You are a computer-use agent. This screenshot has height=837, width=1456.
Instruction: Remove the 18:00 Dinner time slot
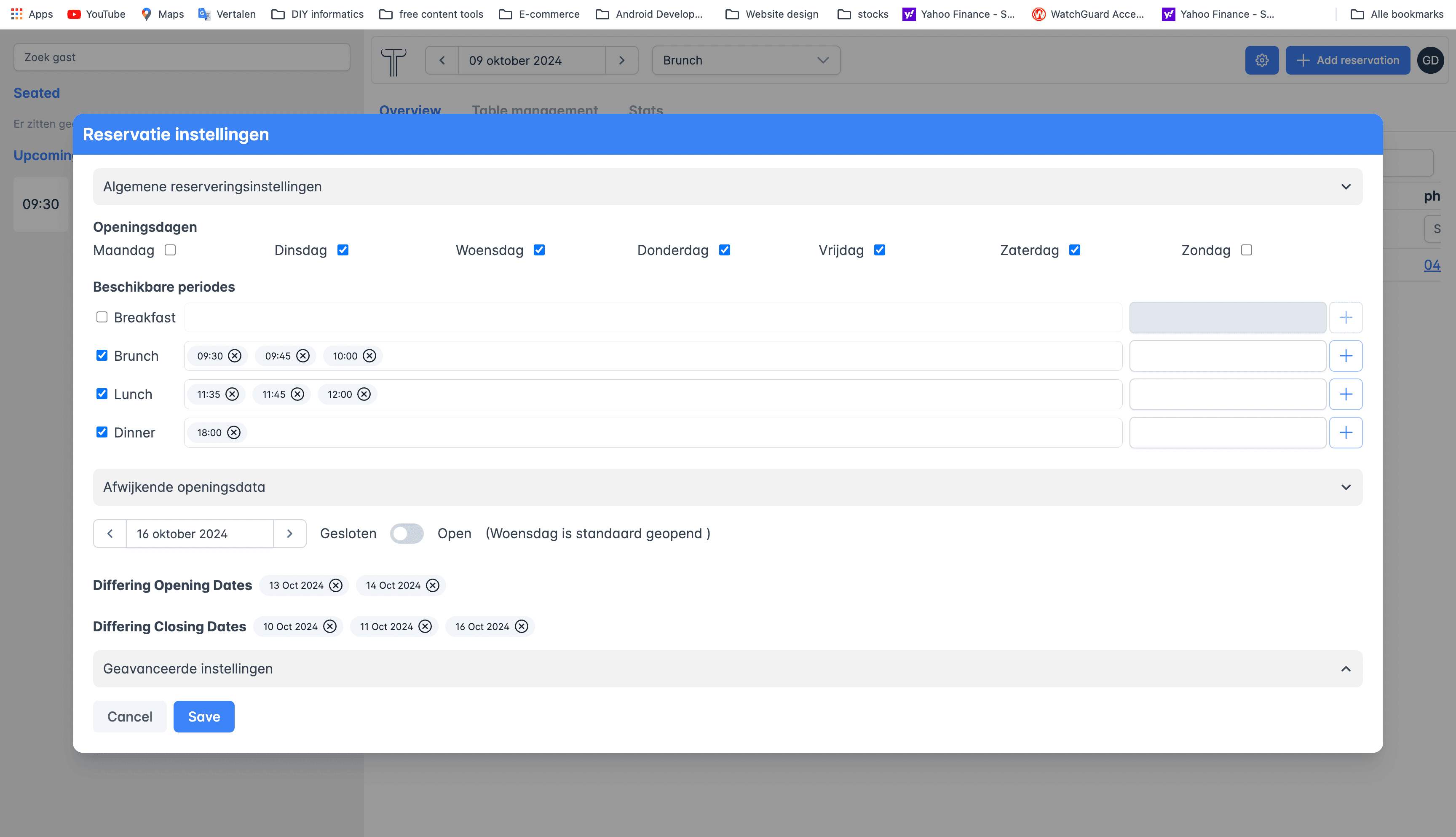[234, 432]
